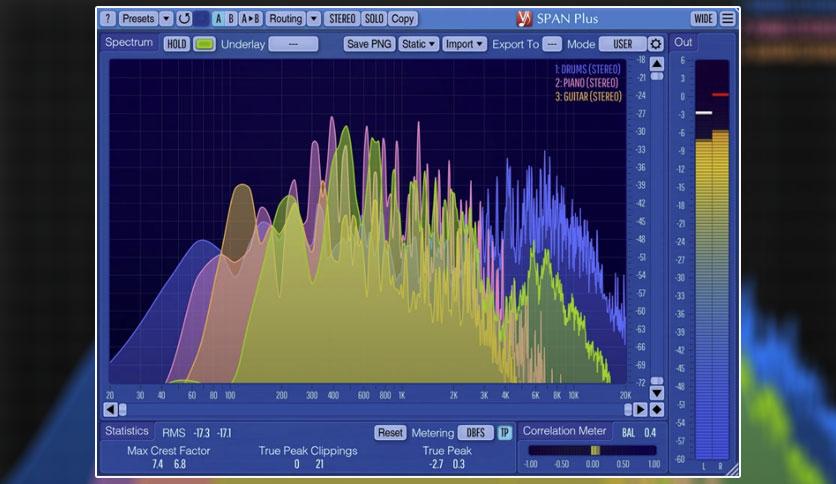Select the Out meter tab

point(683,42)
